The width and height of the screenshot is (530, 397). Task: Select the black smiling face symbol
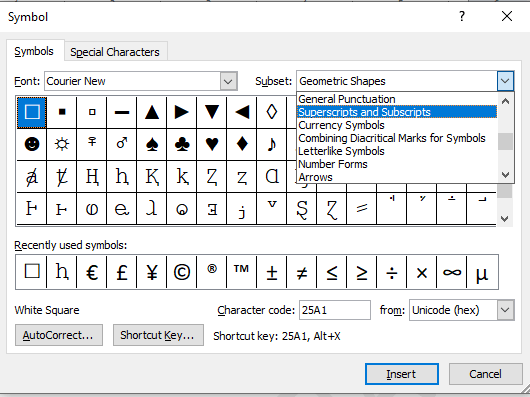pos(32,144)
